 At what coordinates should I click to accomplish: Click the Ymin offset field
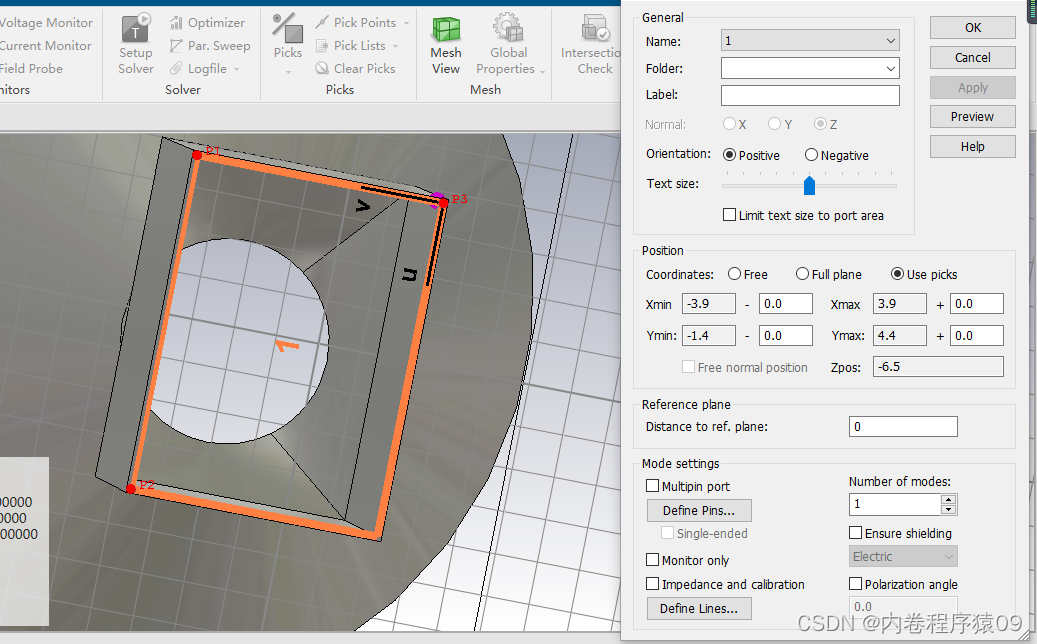[x=786, y=335]
